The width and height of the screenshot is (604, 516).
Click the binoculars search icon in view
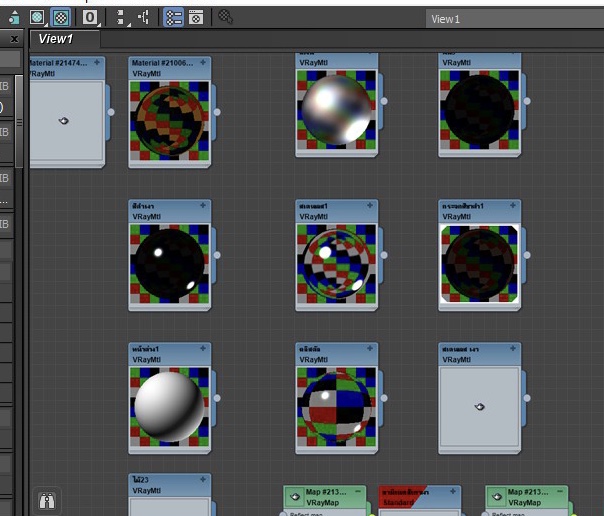[x=45, y=499]
